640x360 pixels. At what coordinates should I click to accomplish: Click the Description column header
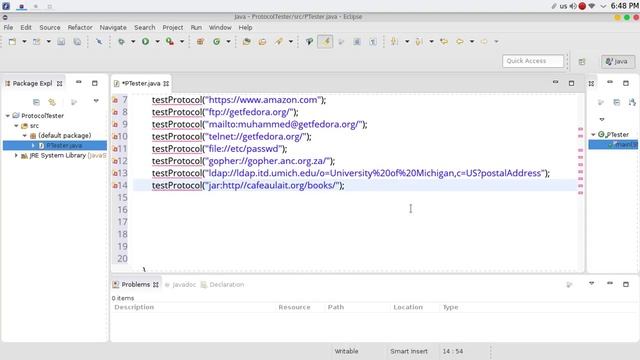point(134,307)
